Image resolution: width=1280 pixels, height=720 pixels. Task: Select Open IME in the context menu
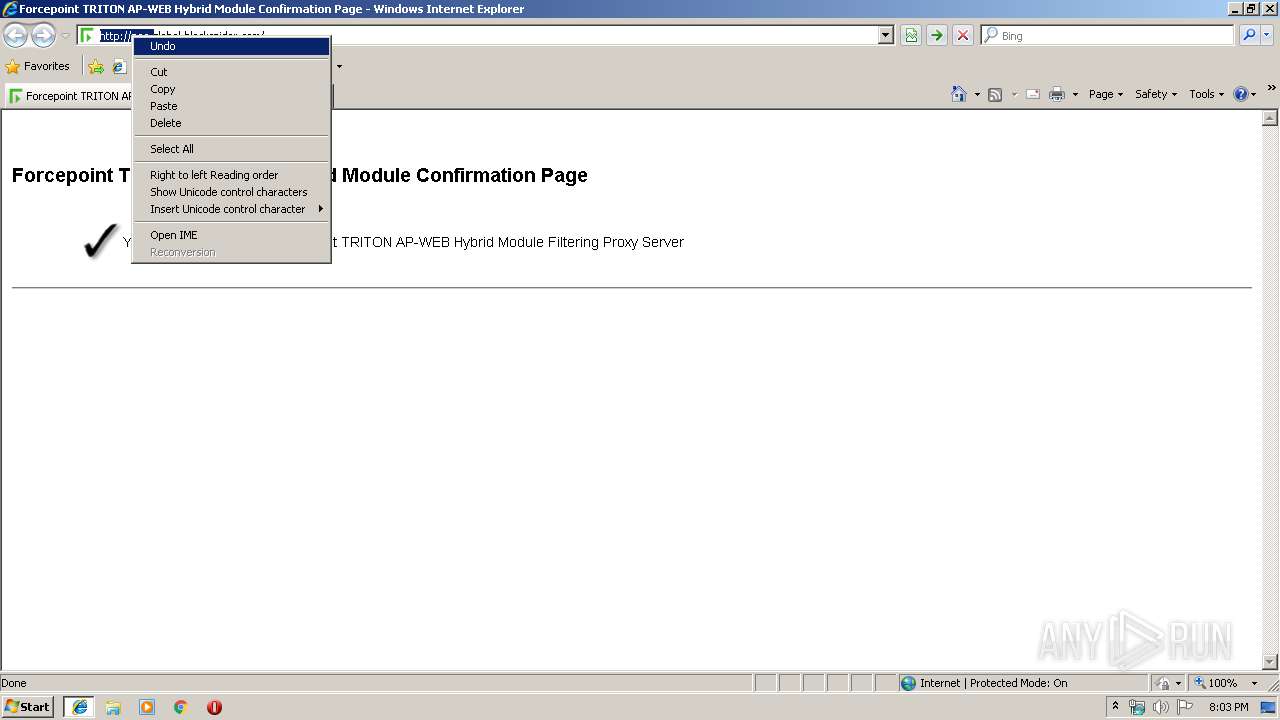[231, 235]
